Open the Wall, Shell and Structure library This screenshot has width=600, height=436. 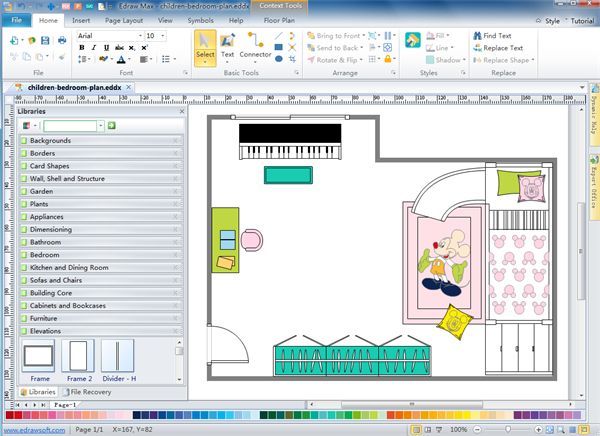click(x=101, y=178)
